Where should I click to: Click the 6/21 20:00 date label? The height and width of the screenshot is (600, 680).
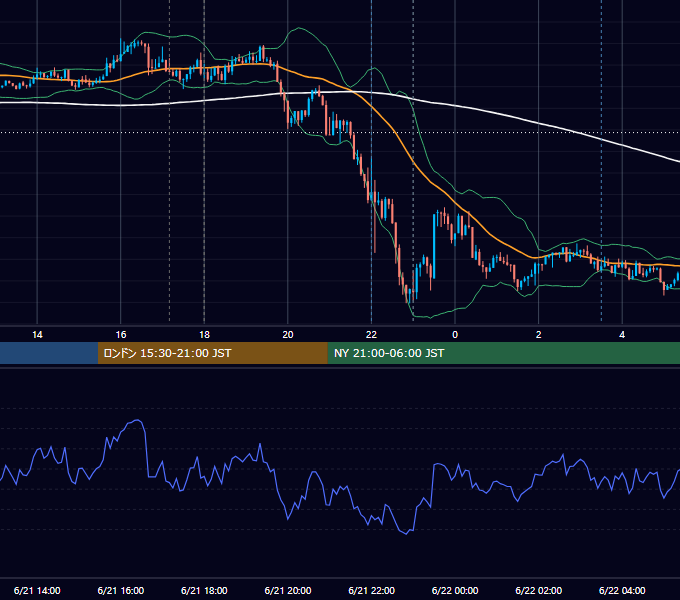pyautogui.click(x=288, y=590)
